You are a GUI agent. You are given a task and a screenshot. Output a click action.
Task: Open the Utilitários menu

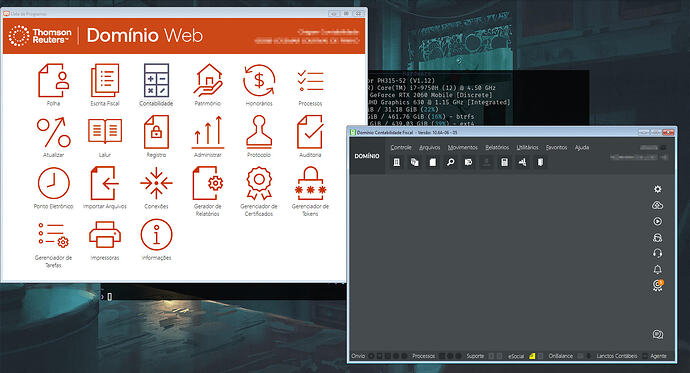pyautogui.click(x=527, y=147)
